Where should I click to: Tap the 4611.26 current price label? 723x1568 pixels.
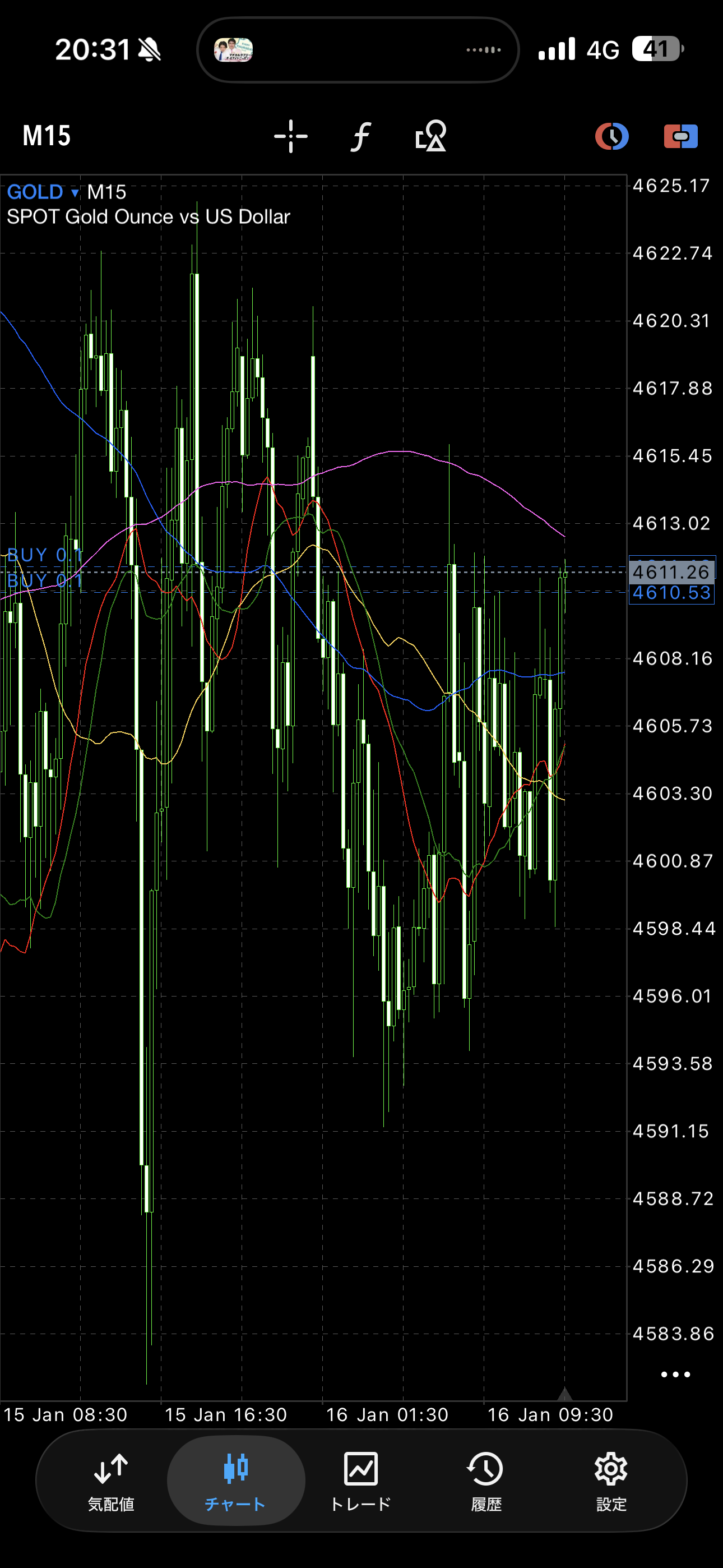[x=671, y=571]
